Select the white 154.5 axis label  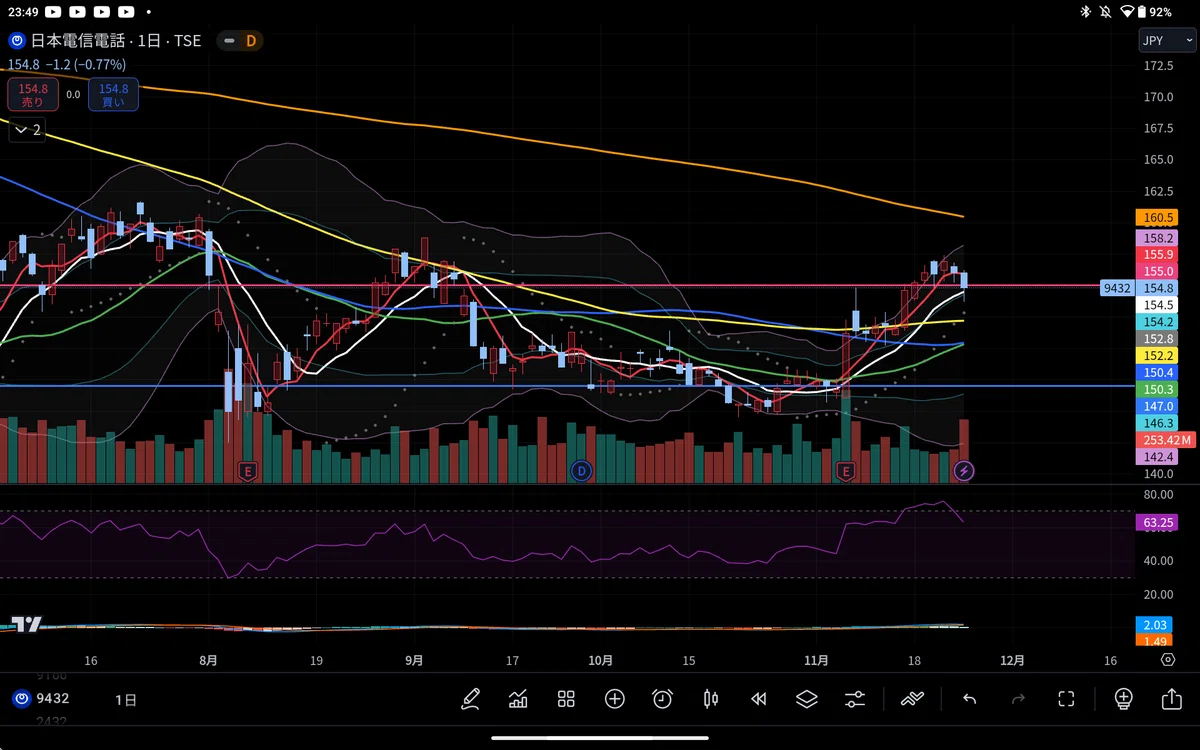pos(1157,305)
